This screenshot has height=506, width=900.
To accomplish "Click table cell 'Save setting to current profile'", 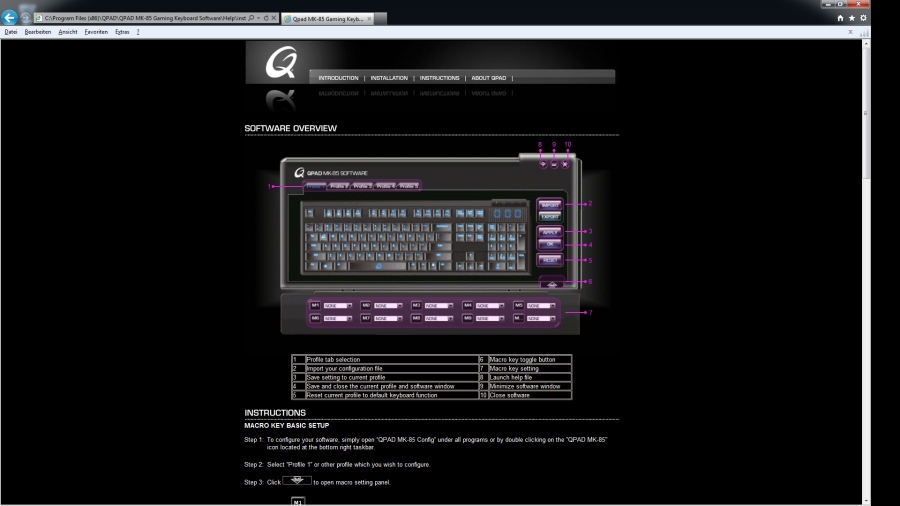I will point(391,377).
